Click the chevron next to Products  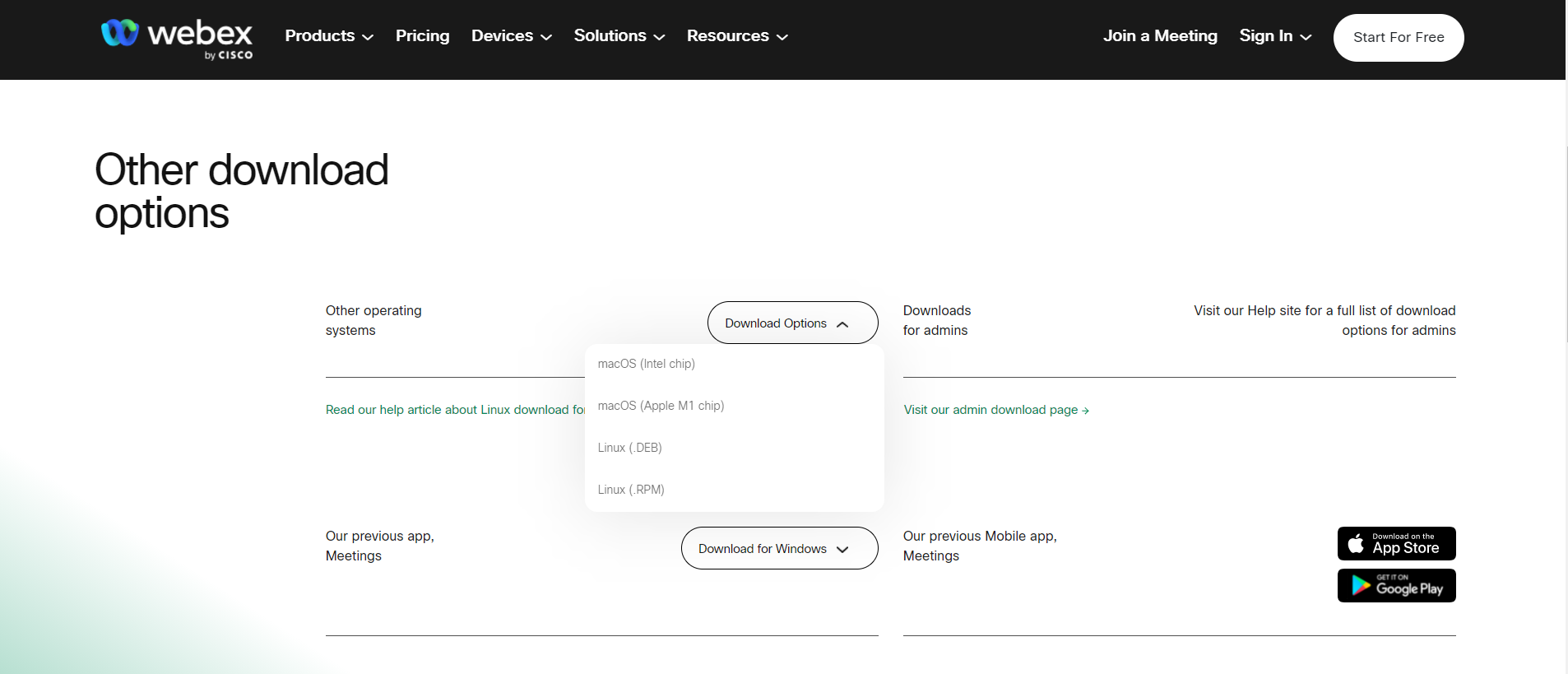point(368,37)
